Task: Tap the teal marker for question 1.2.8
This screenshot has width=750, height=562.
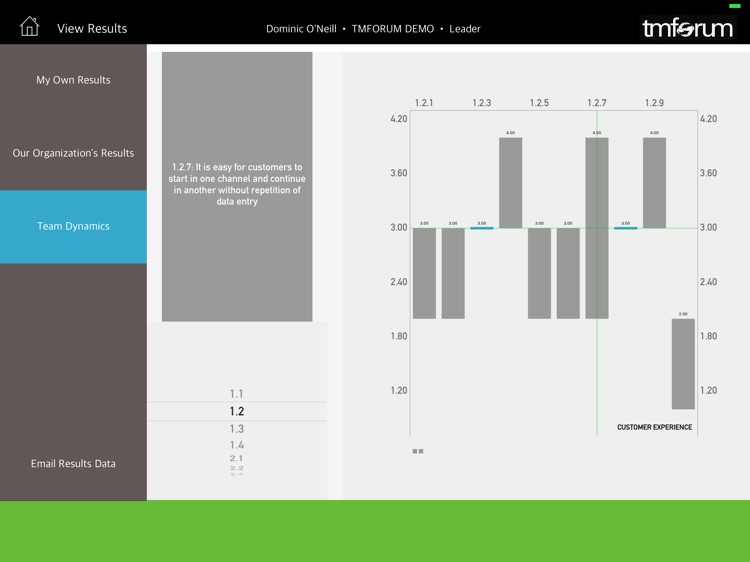Action: pyautogui.click(x=626, y=228)
